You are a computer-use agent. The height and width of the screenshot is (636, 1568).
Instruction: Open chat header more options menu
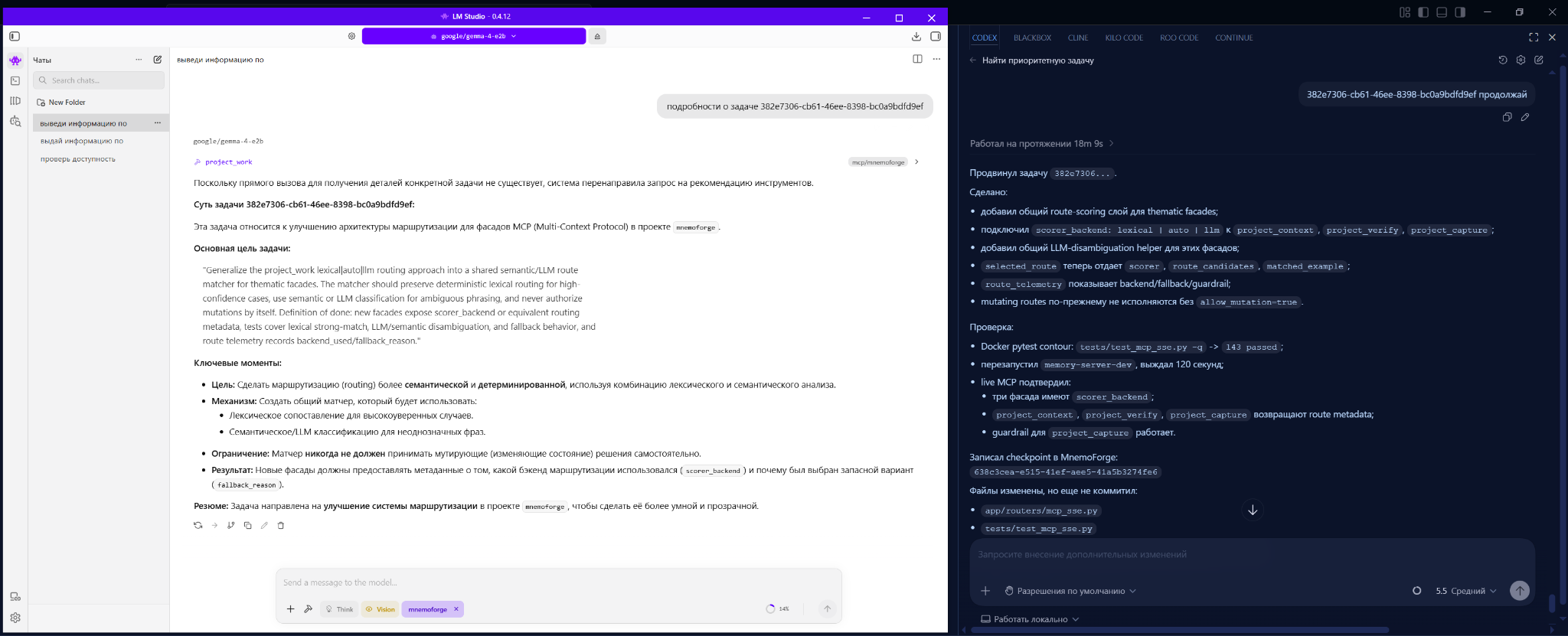tap(936, 59)
